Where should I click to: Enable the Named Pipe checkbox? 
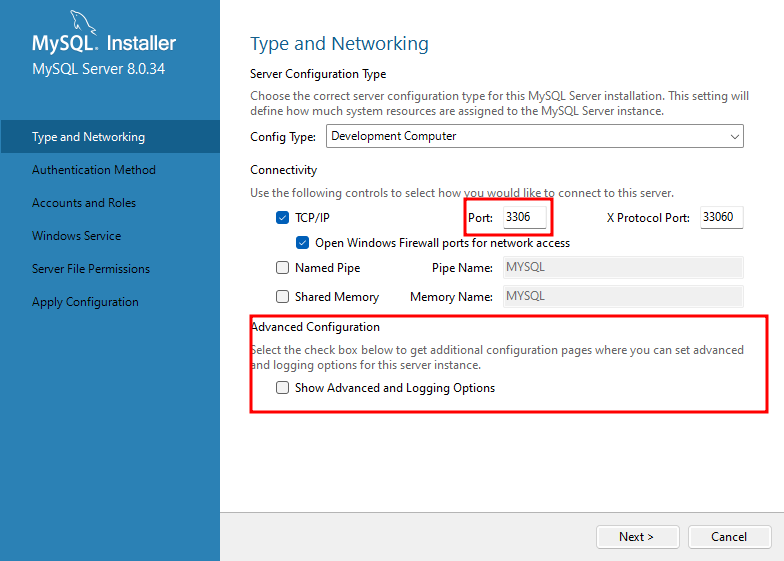(282, 268)
